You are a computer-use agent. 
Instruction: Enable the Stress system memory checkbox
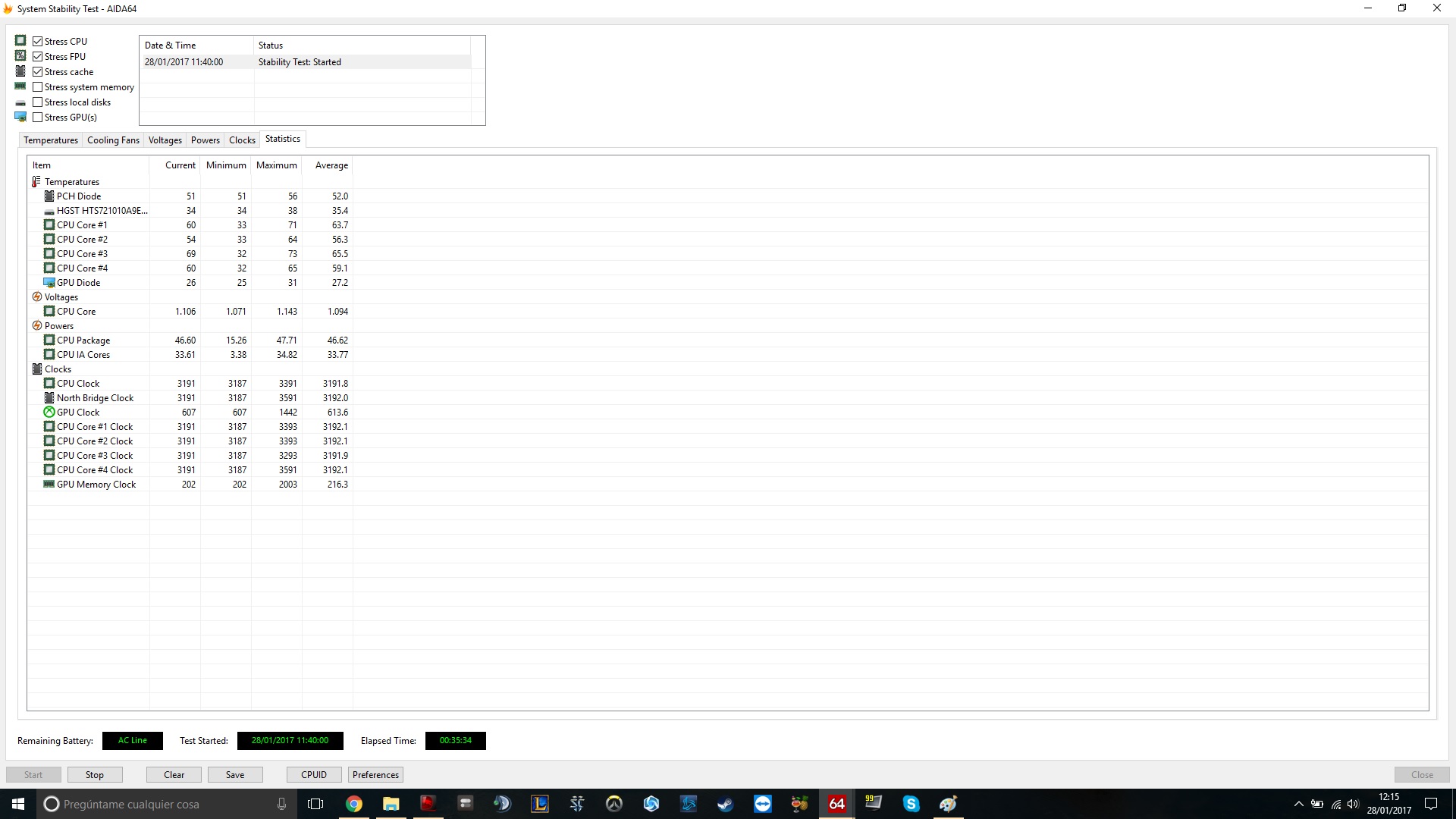(37, 86)
